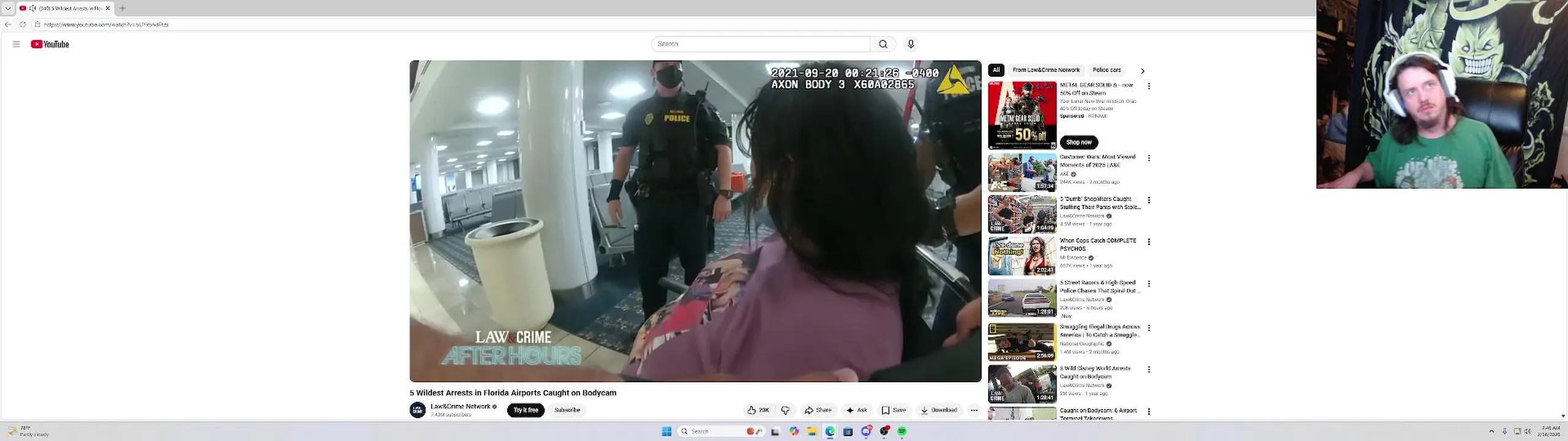Open OBS Studio from the taskbar
The width and height of the screenshot is (1568, 441).
click(x=884, y=432)
